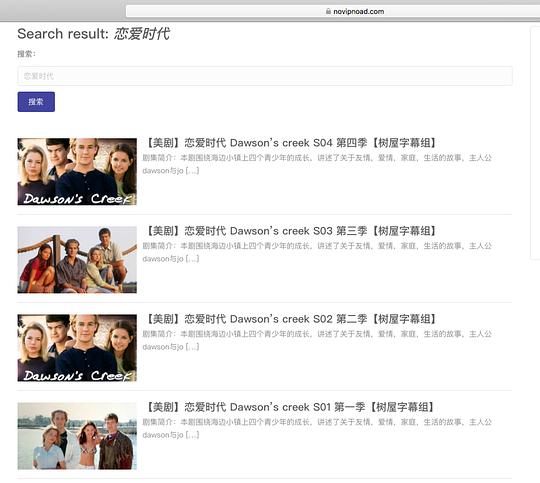Click the S01 season thumbnail image
The width and height of the screenshot is (540, 483).
(x=77, y=436)
